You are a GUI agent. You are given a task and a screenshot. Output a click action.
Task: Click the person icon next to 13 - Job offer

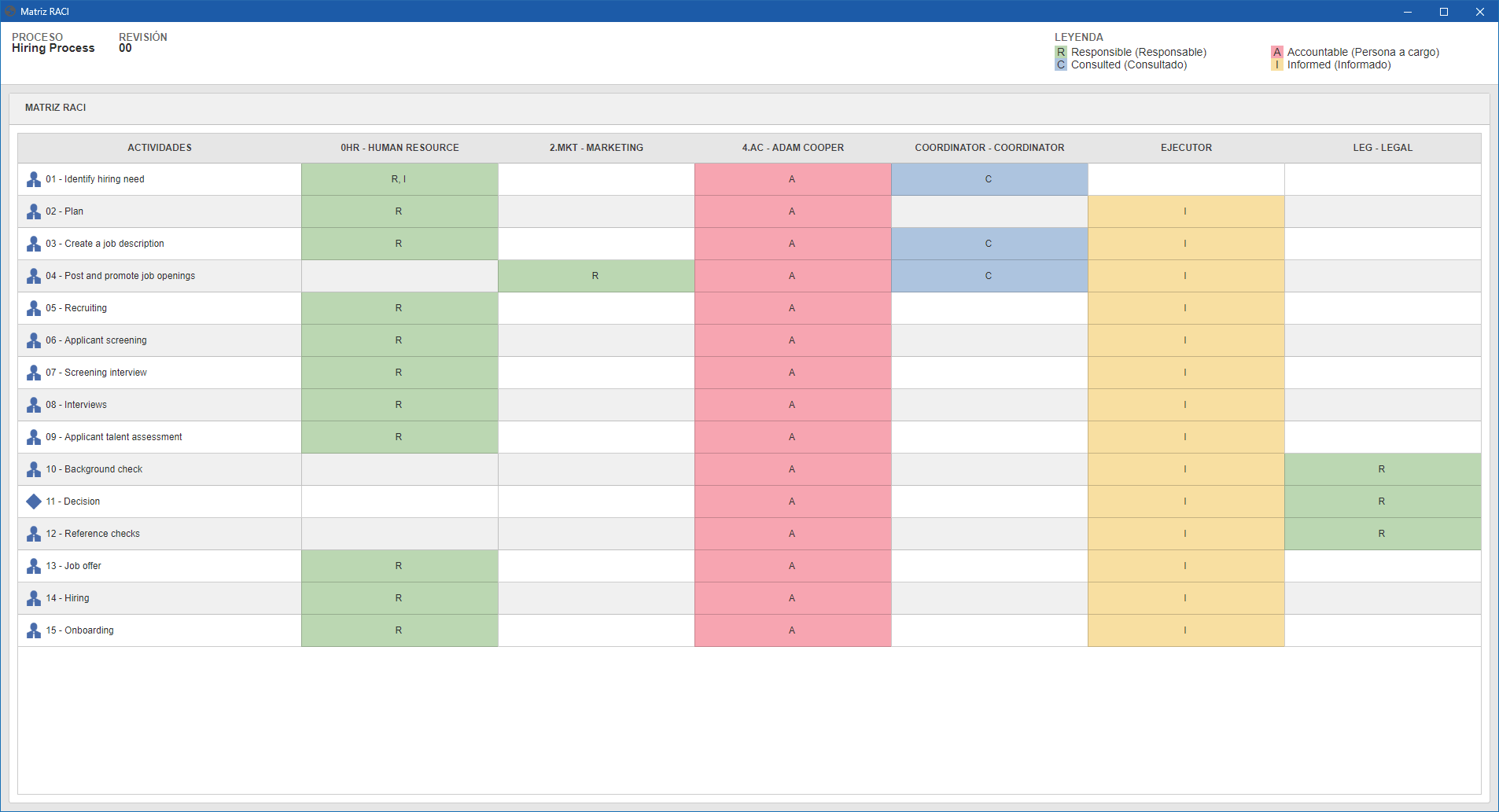coord(34,566)
